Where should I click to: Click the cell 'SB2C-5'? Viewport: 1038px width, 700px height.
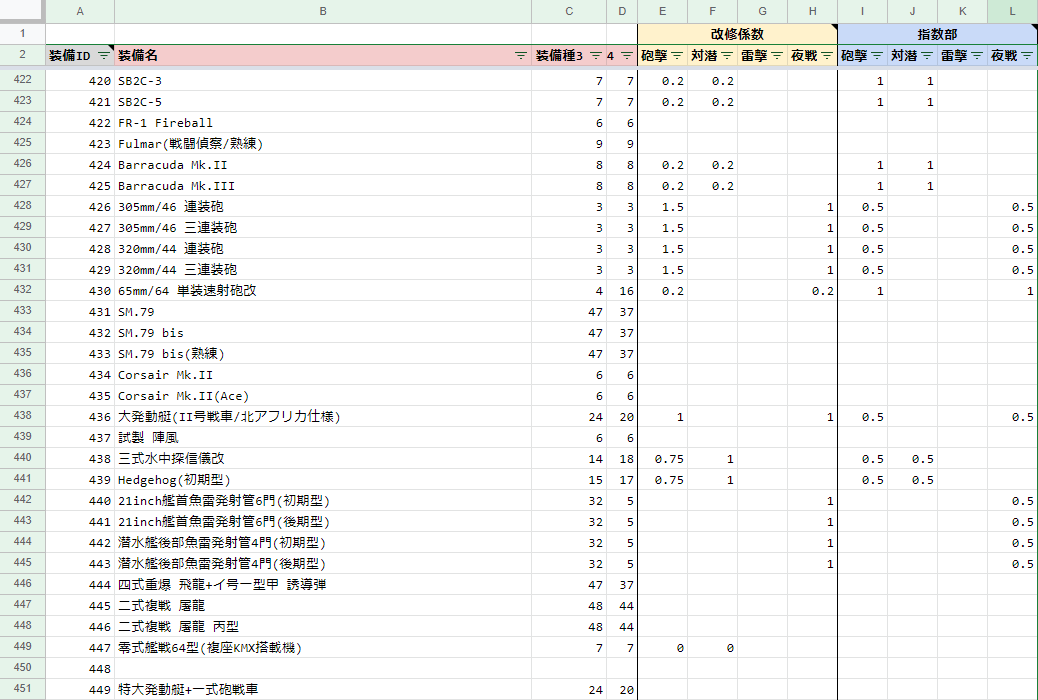323,102
